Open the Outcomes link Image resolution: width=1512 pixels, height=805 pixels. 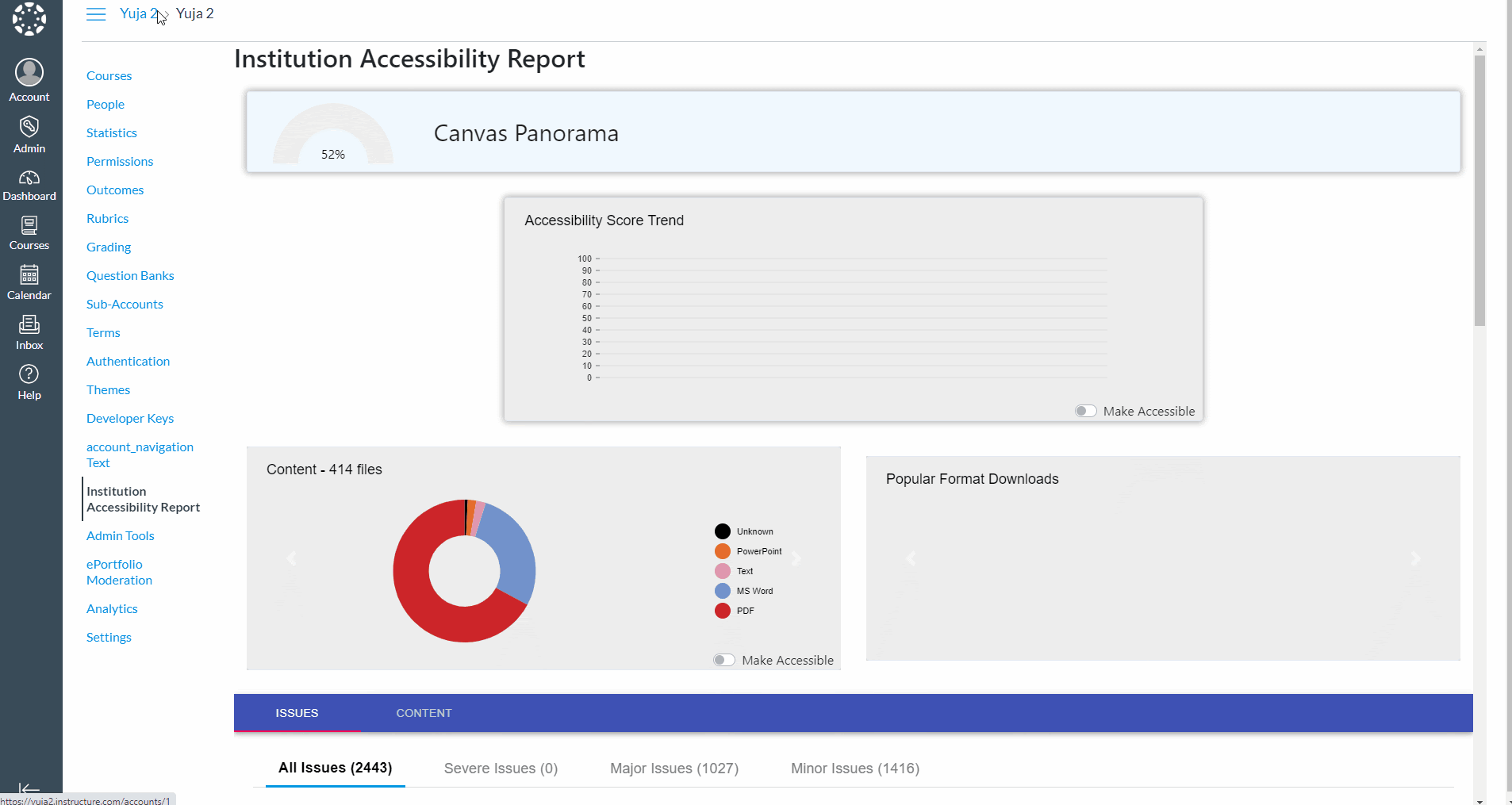pyautogui.click(x=115, y=190)
